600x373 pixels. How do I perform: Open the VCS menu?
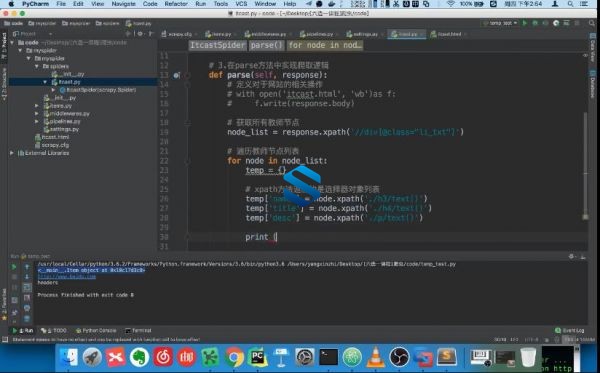(x=241, y=4)
